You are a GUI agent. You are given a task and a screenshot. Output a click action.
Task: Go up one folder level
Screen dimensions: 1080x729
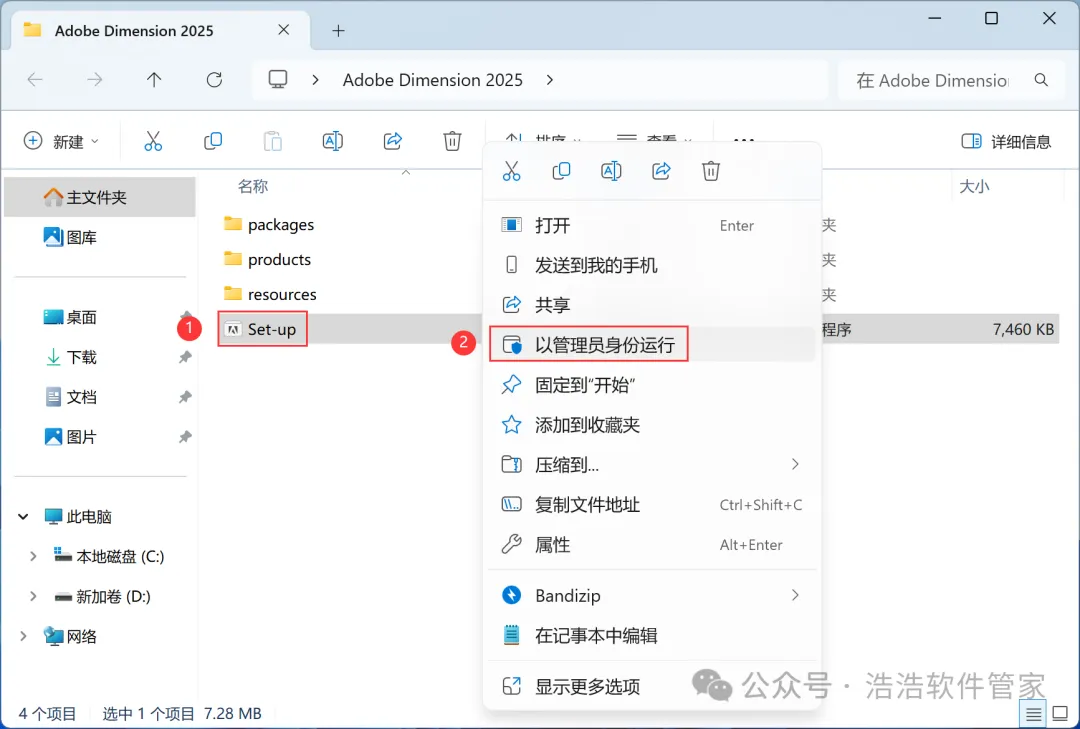pyautogui.click(x=154, y=80)
